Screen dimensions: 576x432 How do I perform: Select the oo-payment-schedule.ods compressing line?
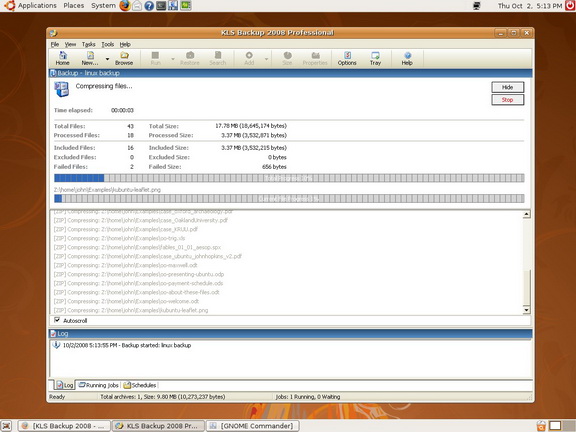[138, 283]
